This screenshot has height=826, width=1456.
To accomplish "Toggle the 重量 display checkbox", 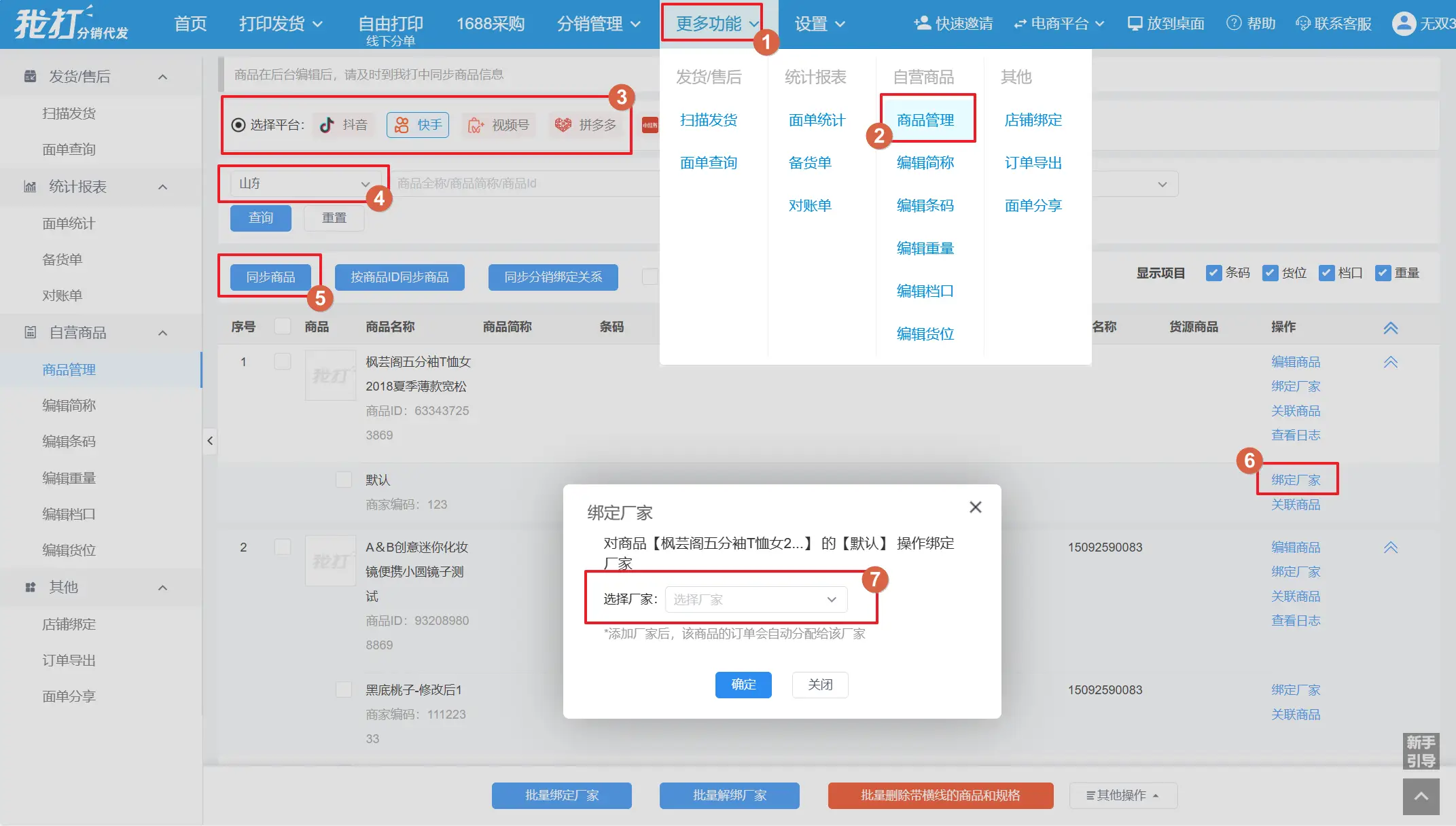I will [x=1383, y=273].
